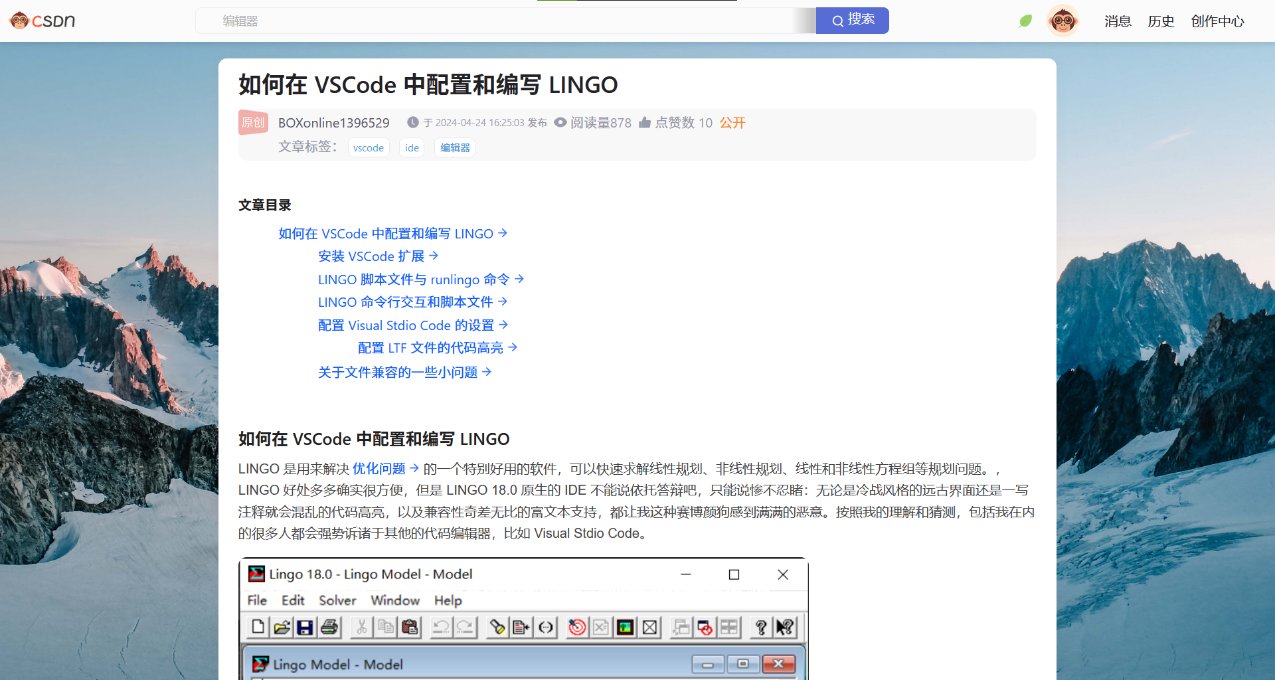The image size is (1275, 680).
Task: Click the Lingo 18.0 window title text
Action: (371, 574)
